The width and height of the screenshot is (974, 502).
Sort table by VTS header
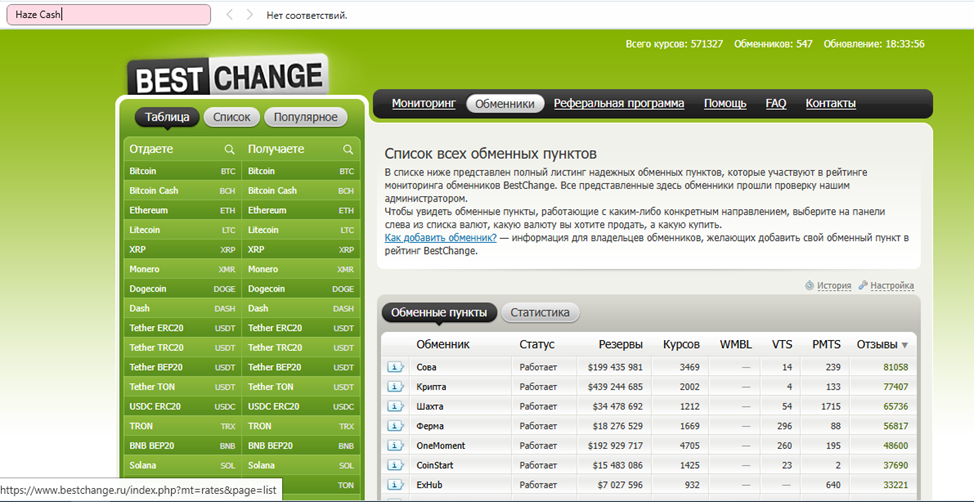tap(782, 344)
